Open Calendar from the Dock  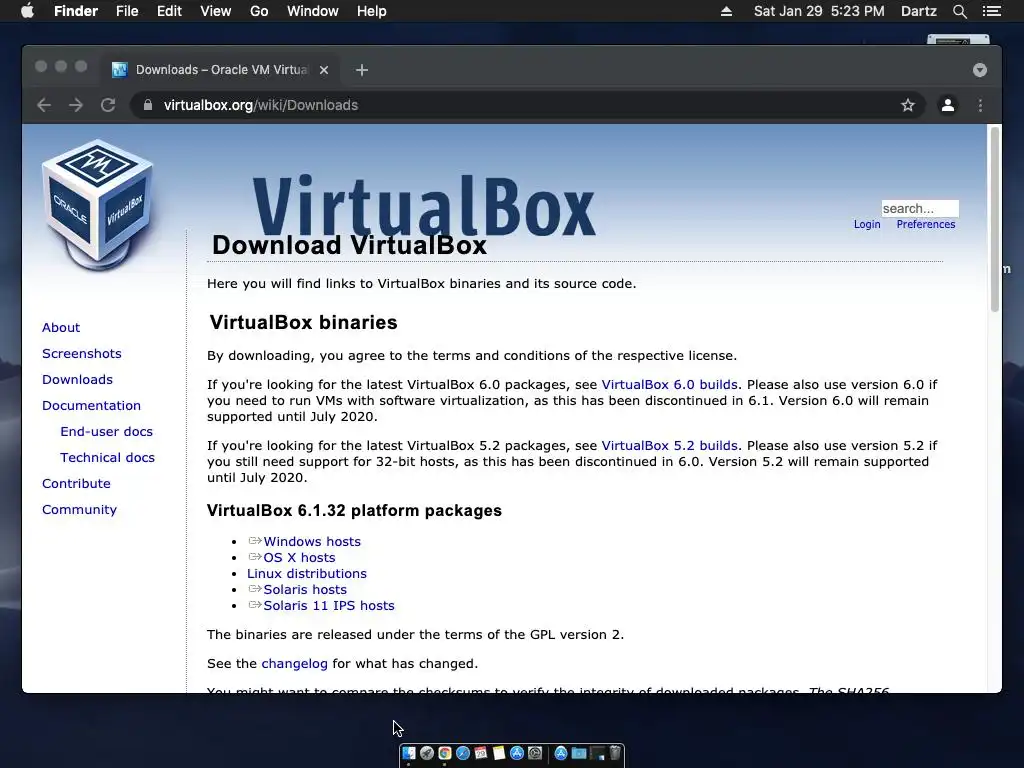pos(481,753)
